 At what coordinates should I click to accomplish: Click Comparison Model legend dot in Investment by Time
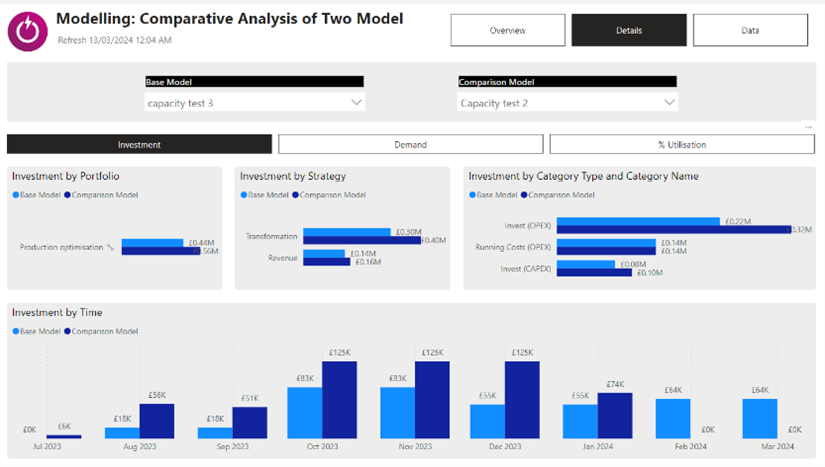(67, 331)
